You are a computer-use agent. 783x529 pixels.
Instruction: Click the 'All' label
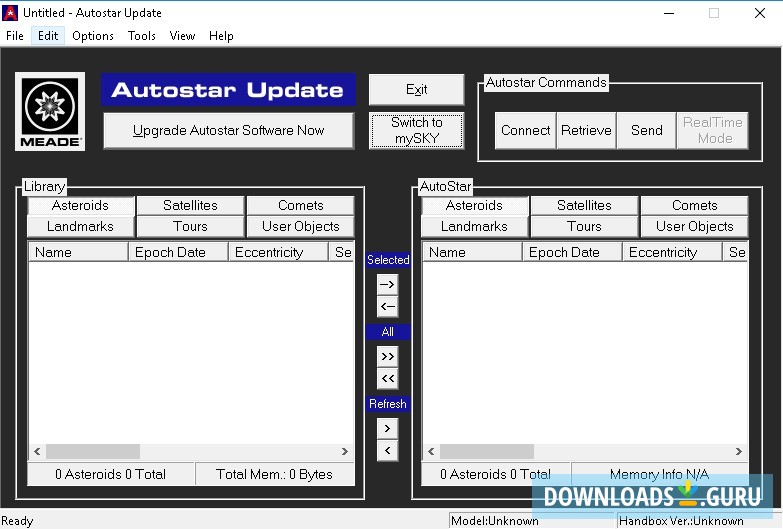tap(388, 332)
